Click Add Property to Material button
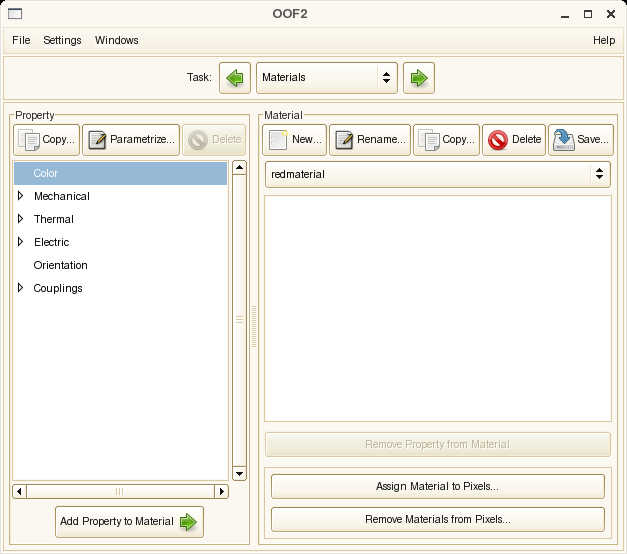This screenshot has width=627, height=554. click(130, 522)
